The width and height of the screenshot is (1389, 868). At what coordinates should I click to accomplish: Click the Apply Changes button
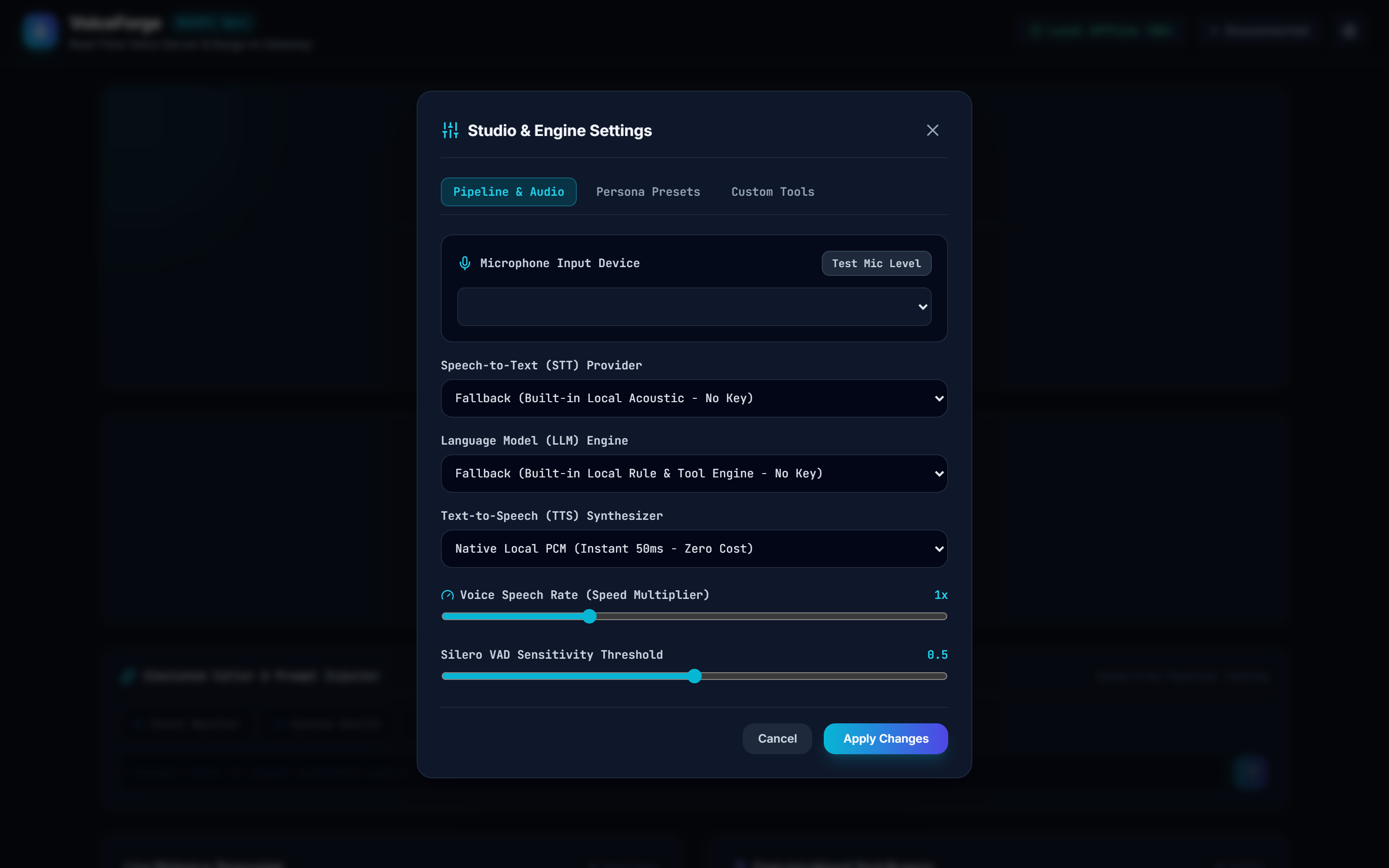coord(885,739)
